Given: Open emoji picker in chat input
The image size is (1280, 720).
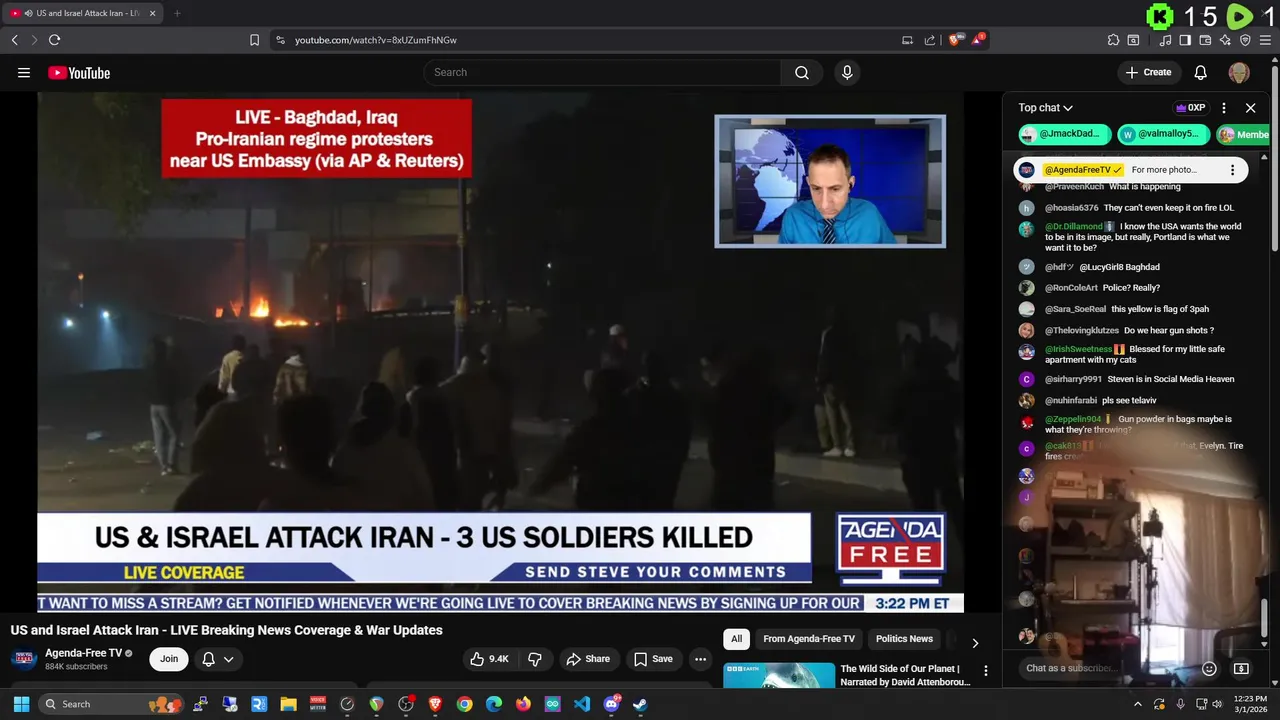Looking at the screenshot, I should pyautogui.click(x=1209, y=668).
